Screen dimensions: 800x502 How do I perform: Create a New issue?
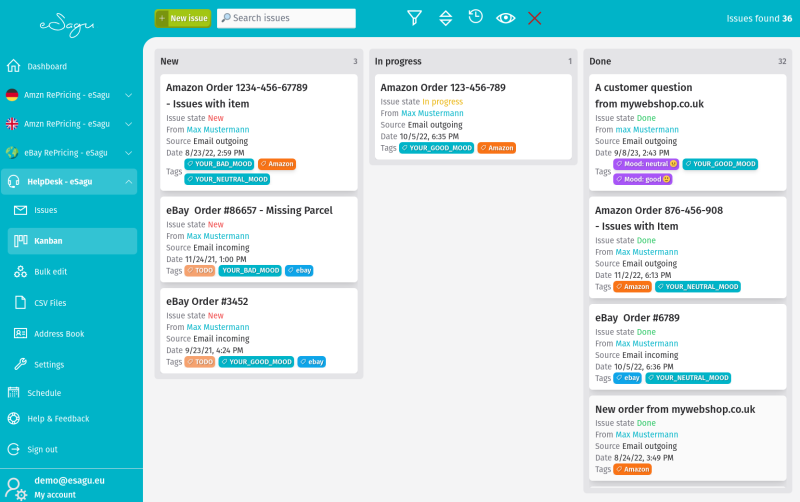pyautogui.click(x=183, y=18)
